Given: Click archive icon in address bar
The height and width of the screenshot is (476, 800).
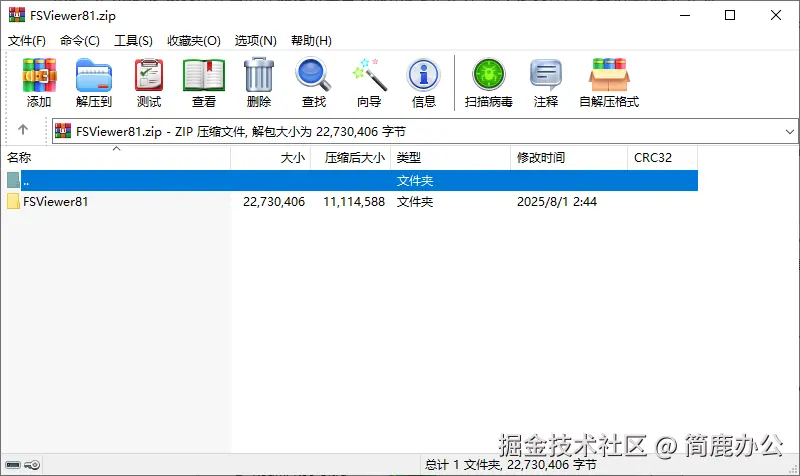Looking at the screenshot, I should (63, 131).
